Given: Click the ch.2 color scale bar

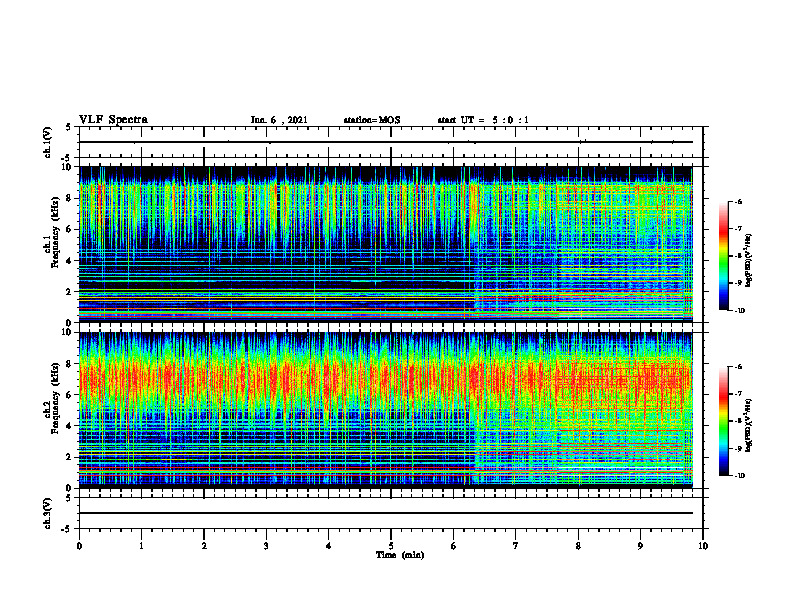Looking at the screenshot, I should click(x=723, y=421).
